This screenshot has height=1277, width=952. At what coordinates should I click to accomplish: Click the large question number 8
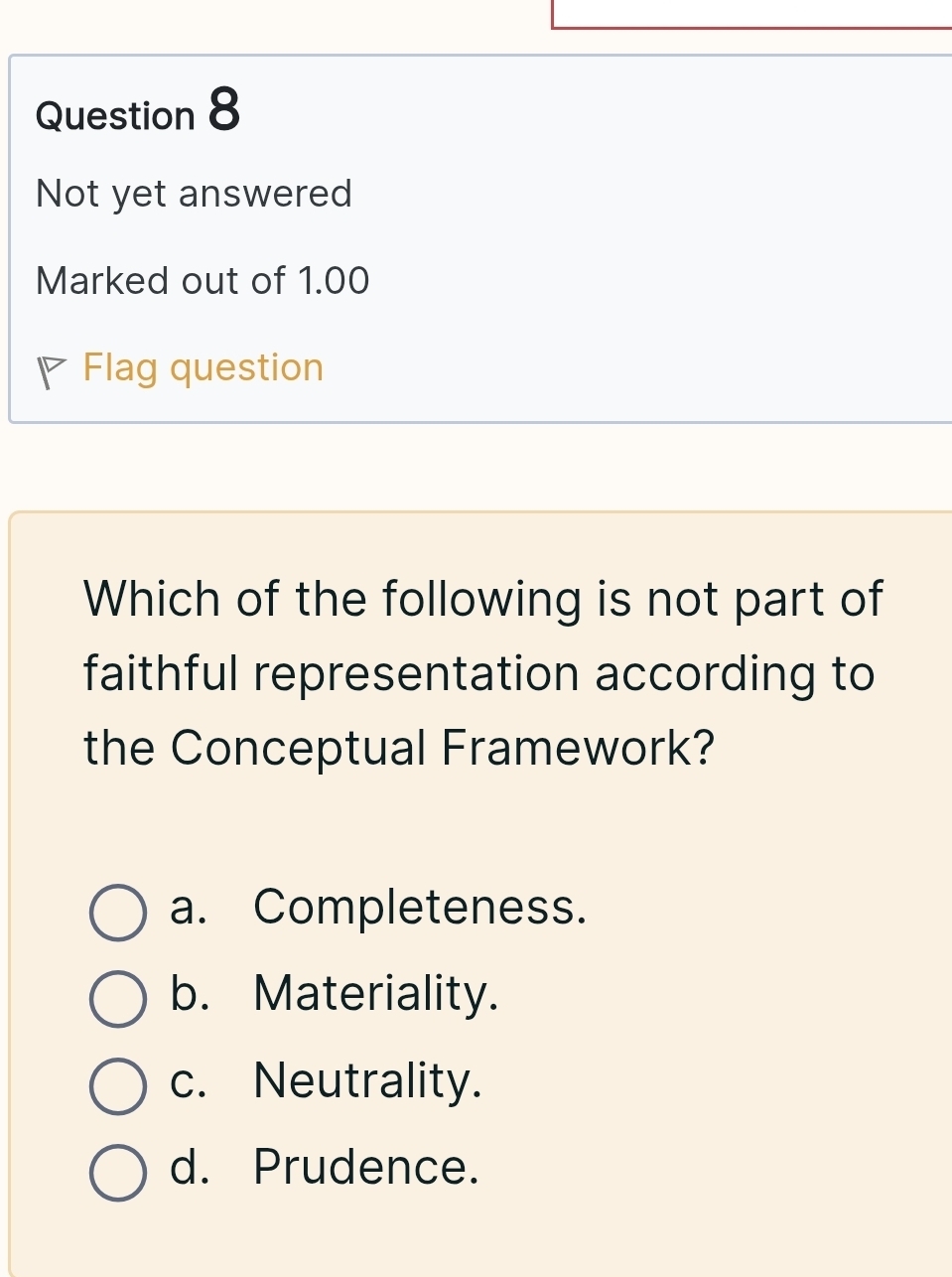[224, 109]
